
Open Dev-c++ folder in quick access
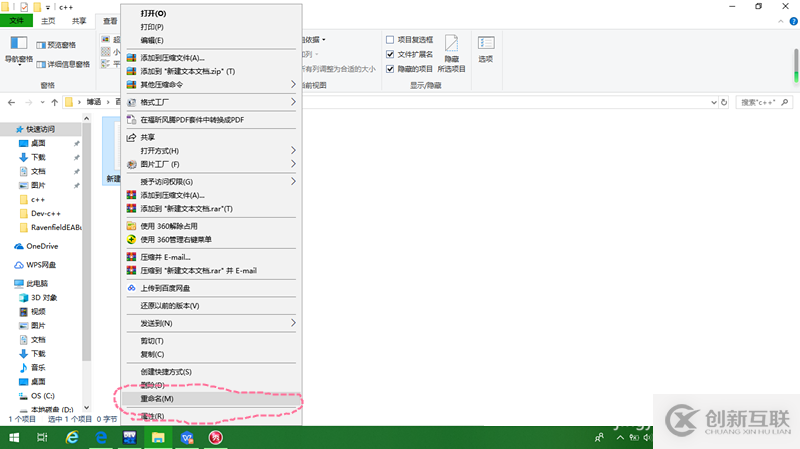pyautogui.click(x=46, y=213)
